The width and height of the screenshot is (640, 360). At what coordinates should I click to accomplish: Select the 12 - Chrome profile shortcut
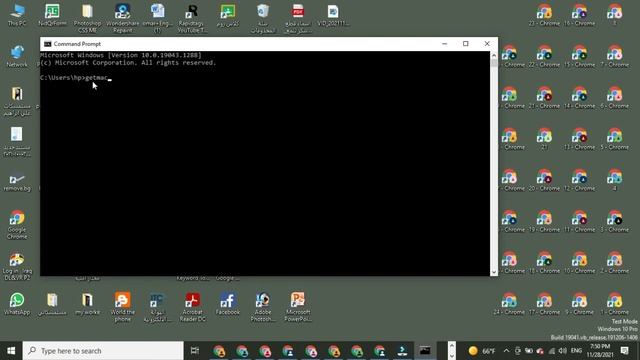579,180
